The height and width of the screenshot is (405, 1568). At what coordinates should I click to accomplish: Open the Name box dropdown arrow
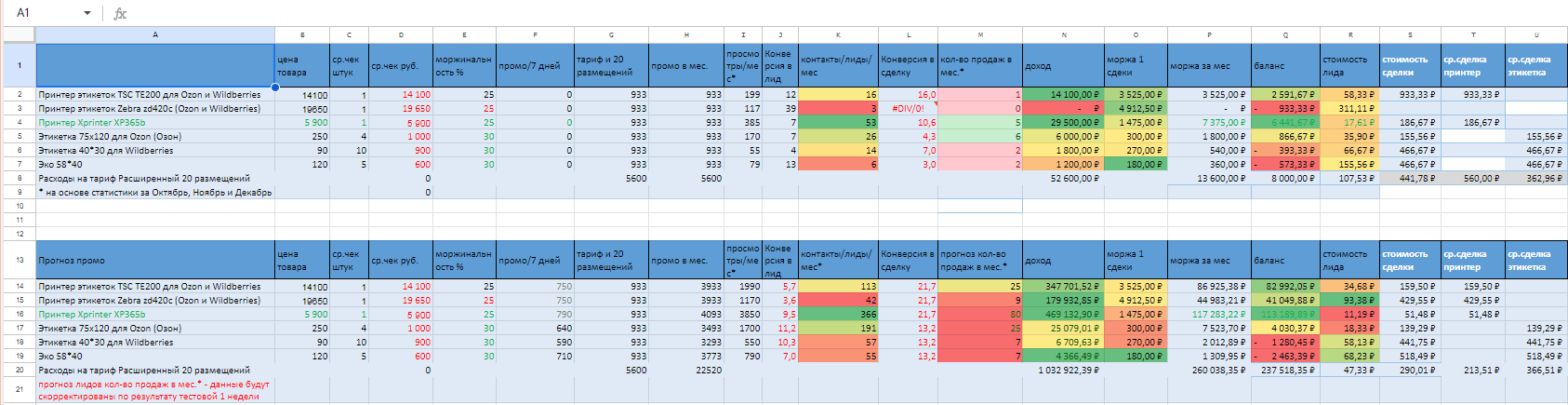coord(87,13)
